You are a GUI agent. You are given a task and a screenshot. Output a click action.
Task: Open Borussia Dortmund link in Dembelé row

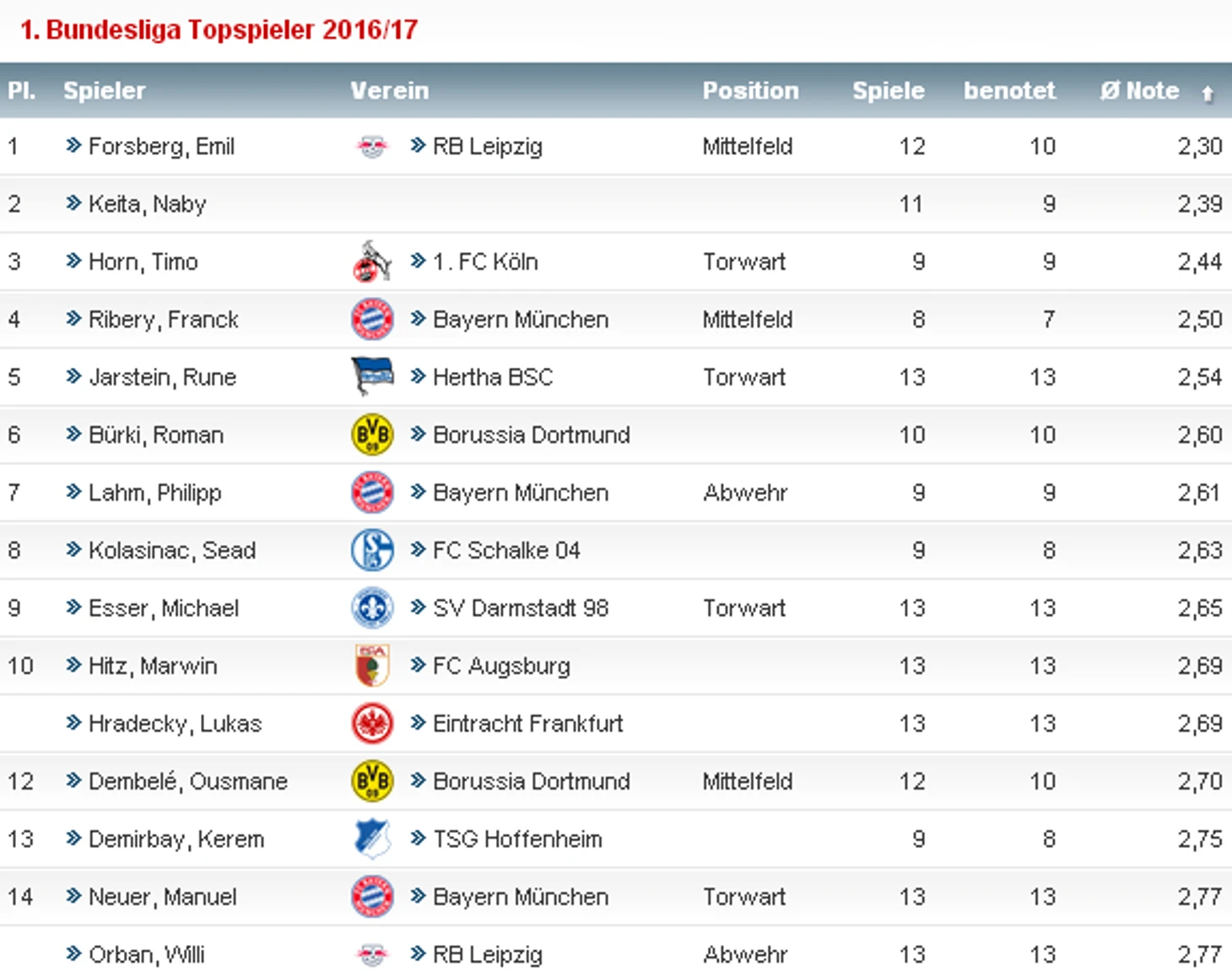(x=532, y=781)
